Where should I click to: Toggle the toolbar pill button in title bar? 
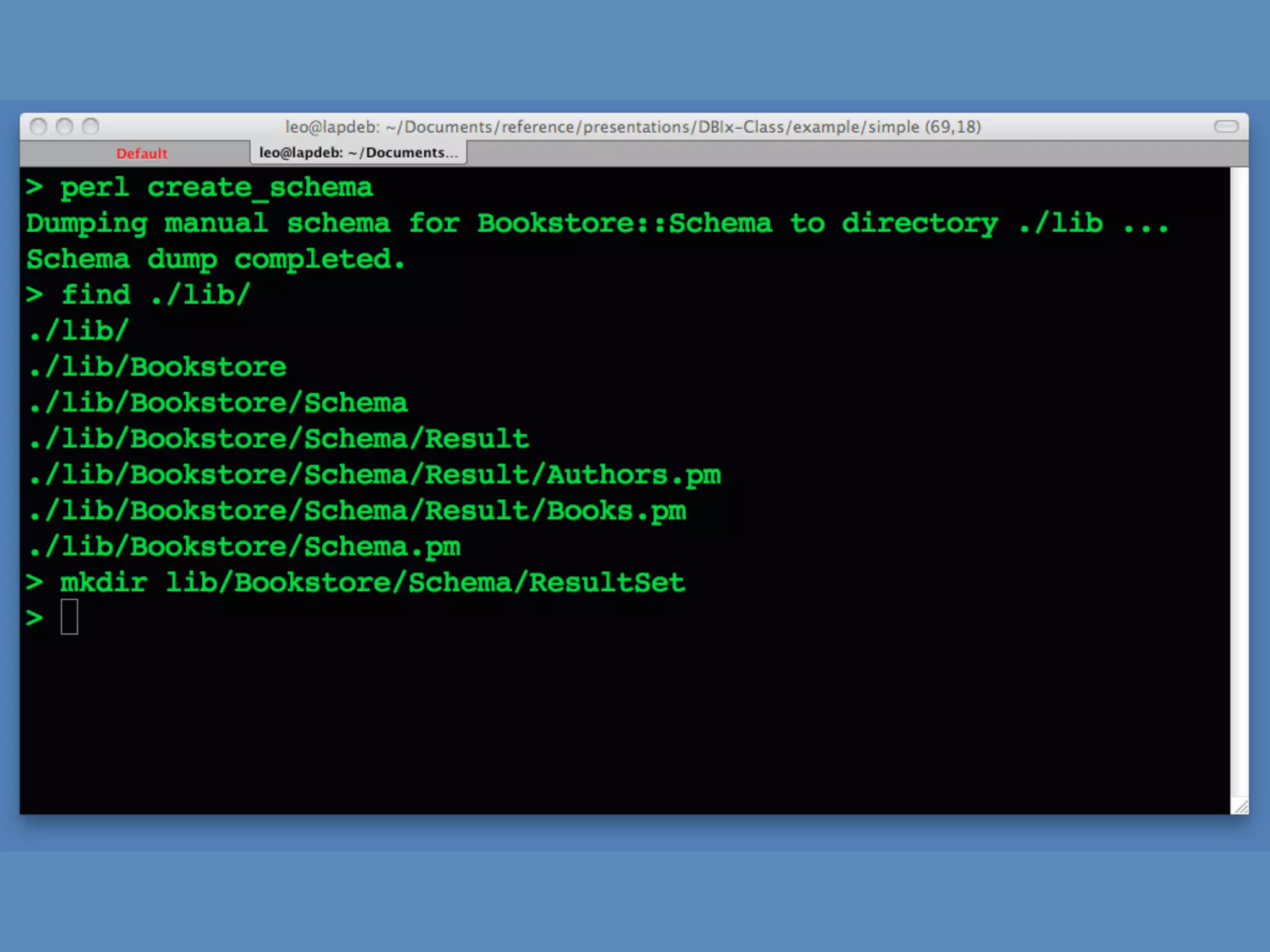(1226, 126)
